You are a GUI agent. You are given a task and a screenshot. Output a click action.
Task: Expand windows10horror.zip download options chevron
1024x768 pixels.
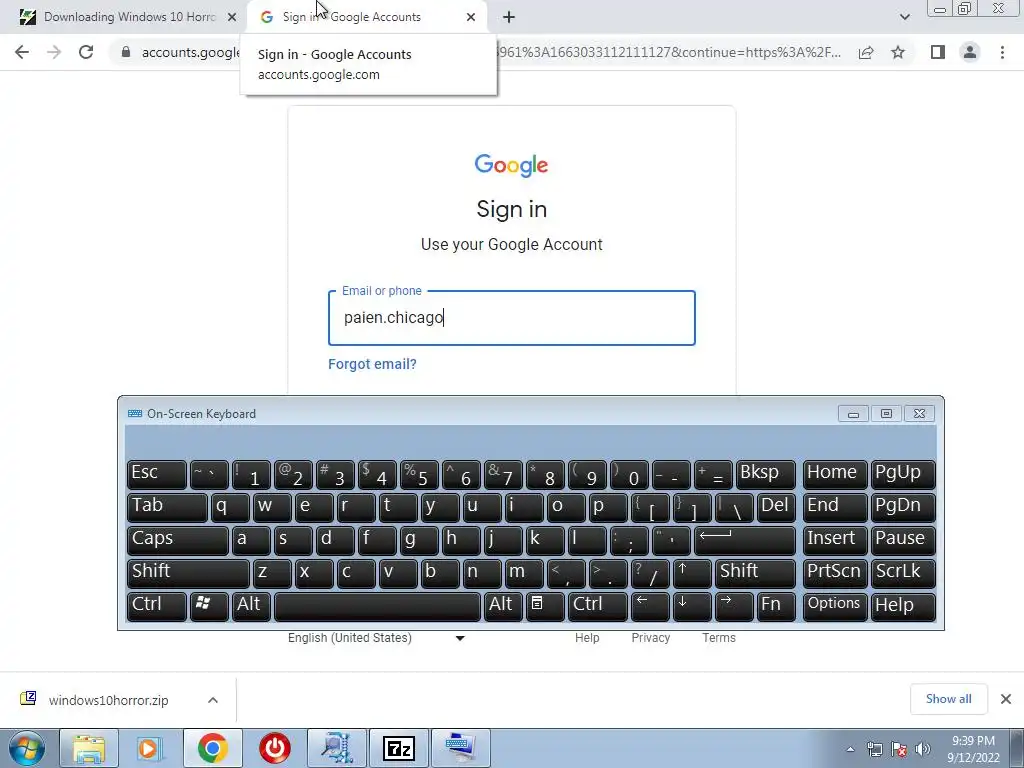(x=213, y=700)
